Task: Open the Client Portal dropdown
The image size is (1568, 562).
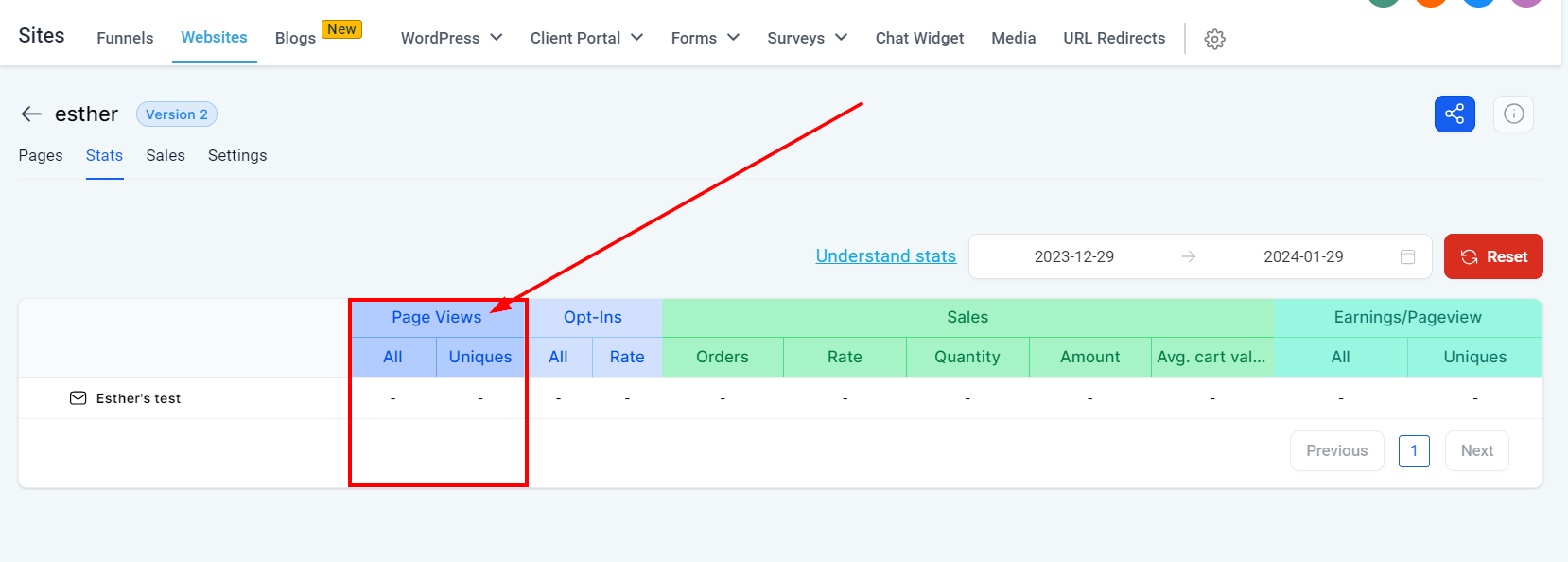Action: (586, 38)
